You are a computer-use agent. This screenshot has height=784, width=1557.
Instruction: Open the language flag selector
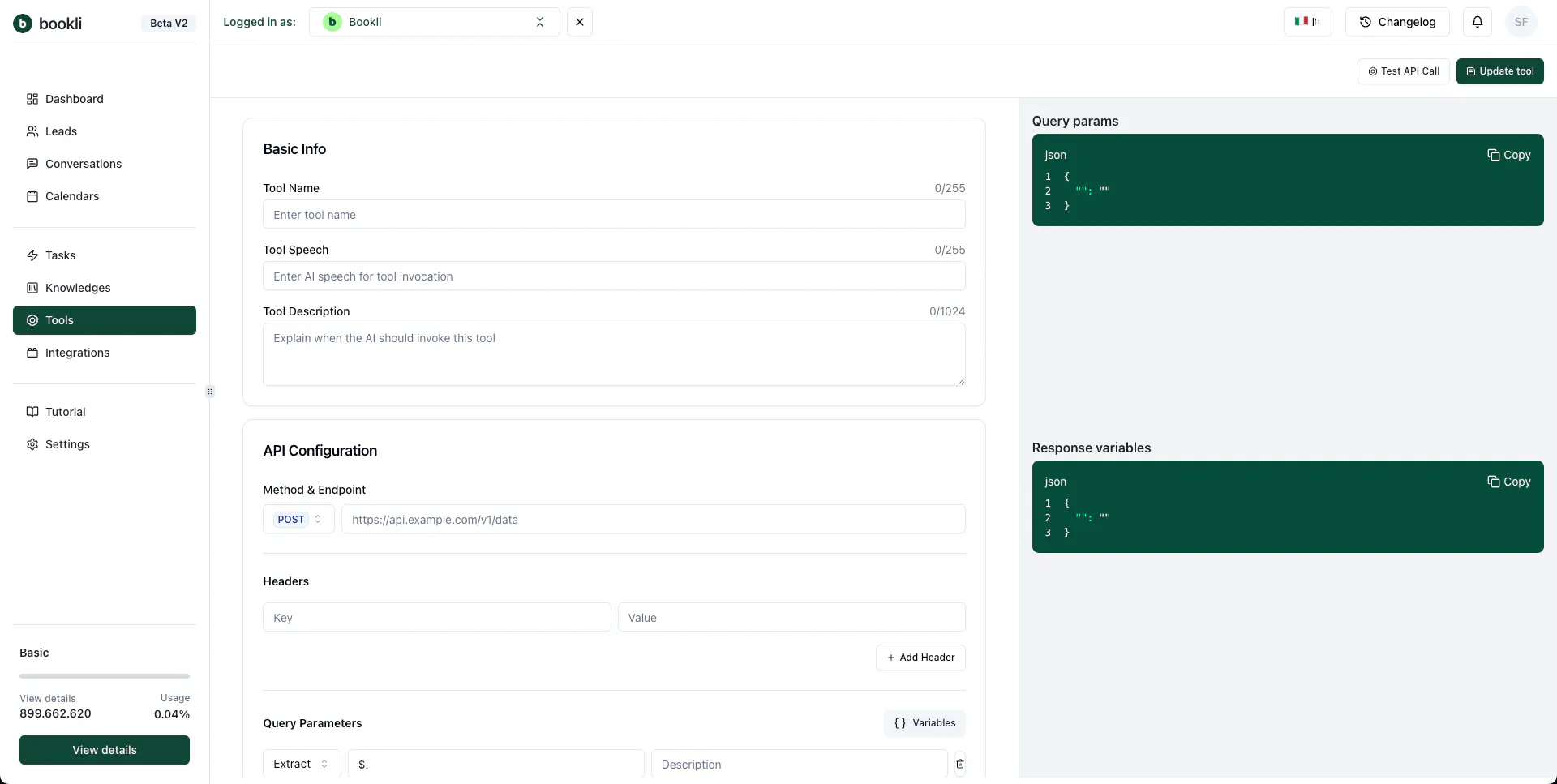pos(1308,22)
